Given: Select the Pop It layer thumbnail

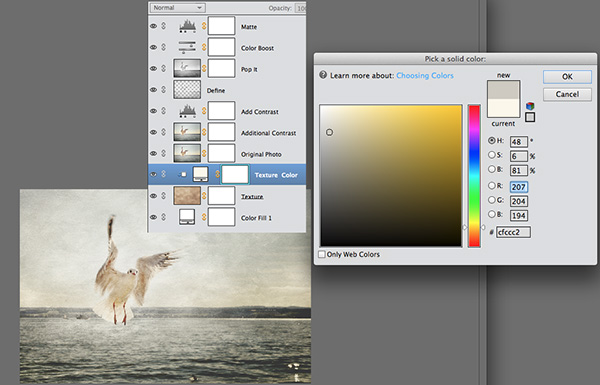Looking at the screenshot, I should pyautogui.click(x=187, y=69).
